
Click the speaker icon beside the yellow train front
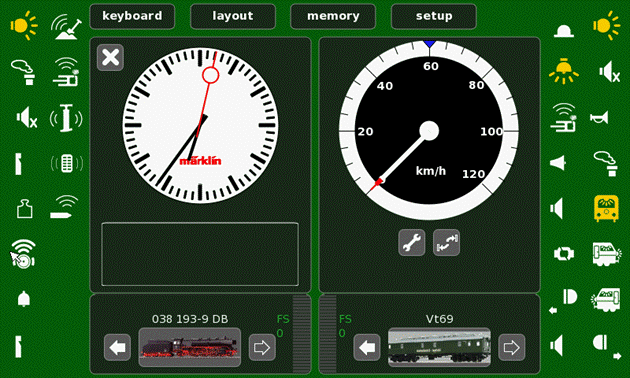(x=556, y=208)
